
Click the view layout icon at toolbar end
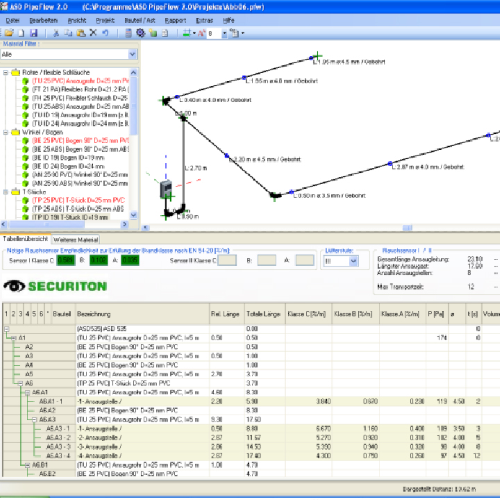click(x=235, y=33)
